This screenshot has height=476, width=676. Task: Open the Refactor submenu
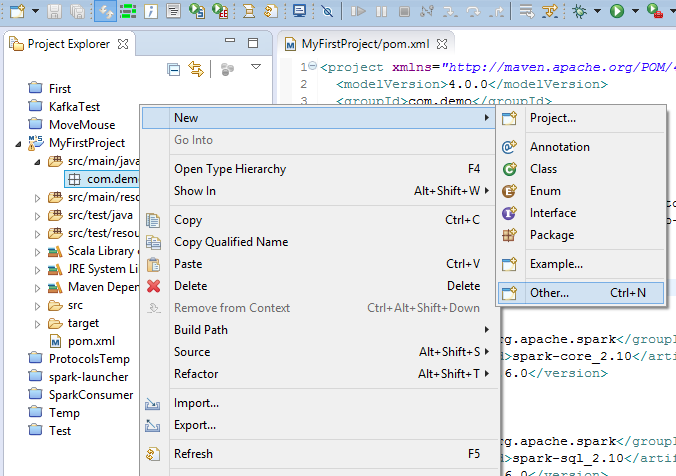coord(319,374)
